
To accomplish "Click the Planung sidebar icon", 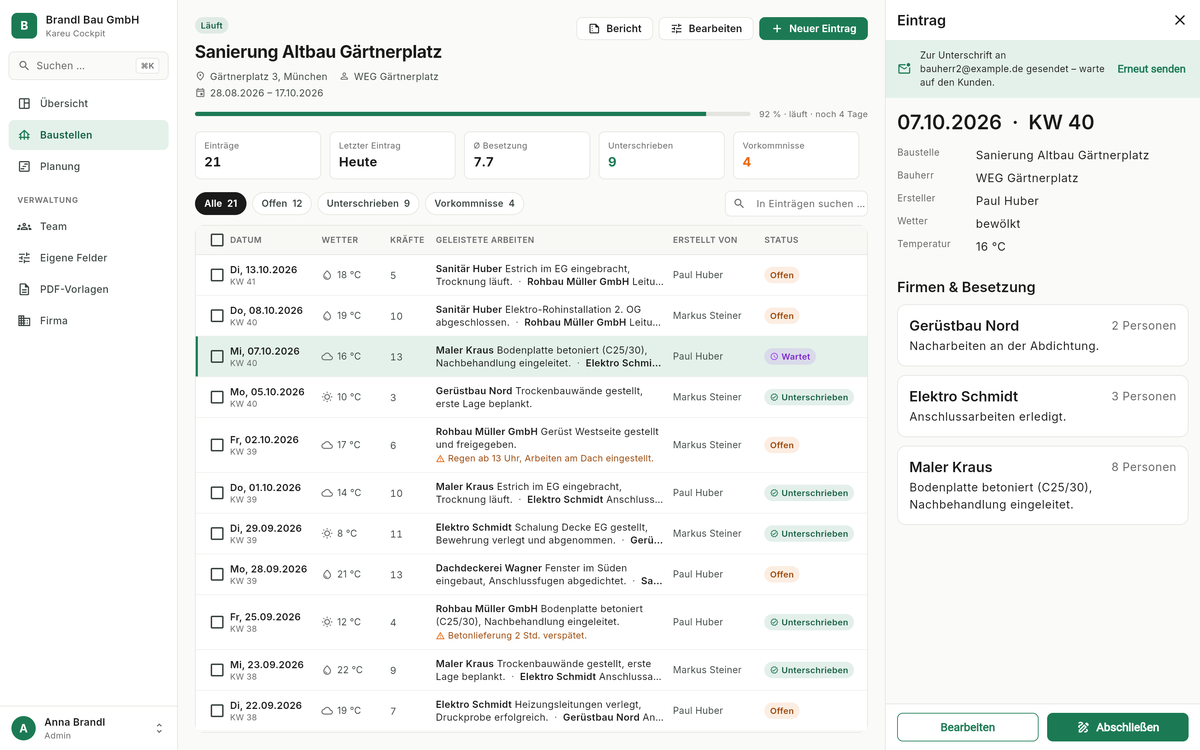I will pos(24,166).
